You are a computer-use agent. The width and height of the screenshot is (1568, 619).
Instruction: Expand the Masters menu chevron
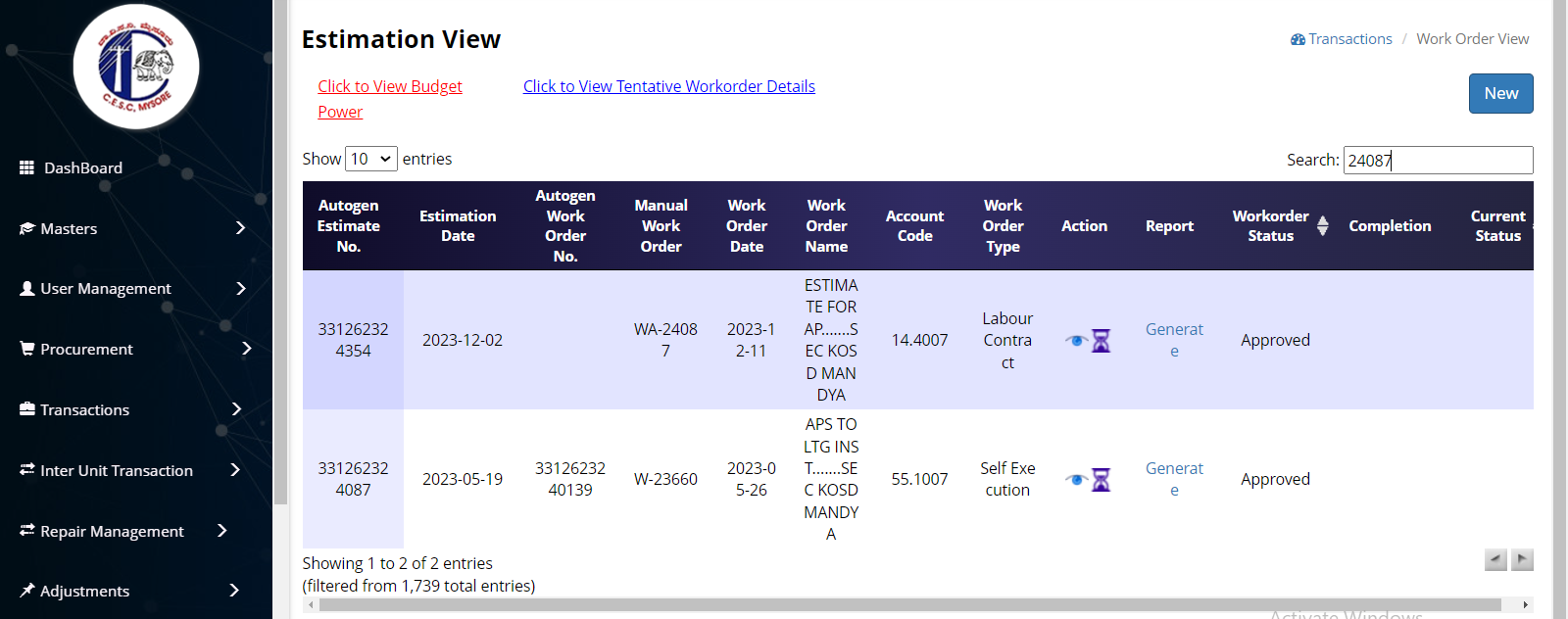pos(240,228)
